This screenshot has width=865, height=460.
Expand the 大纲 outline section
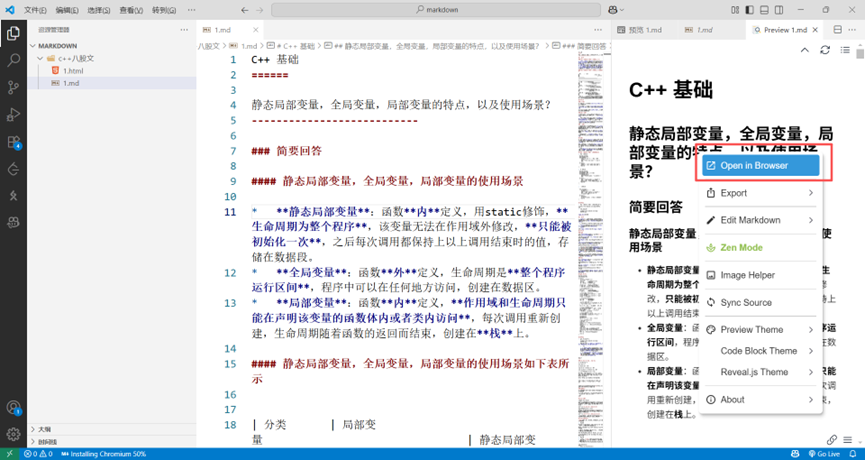[111, 429]
